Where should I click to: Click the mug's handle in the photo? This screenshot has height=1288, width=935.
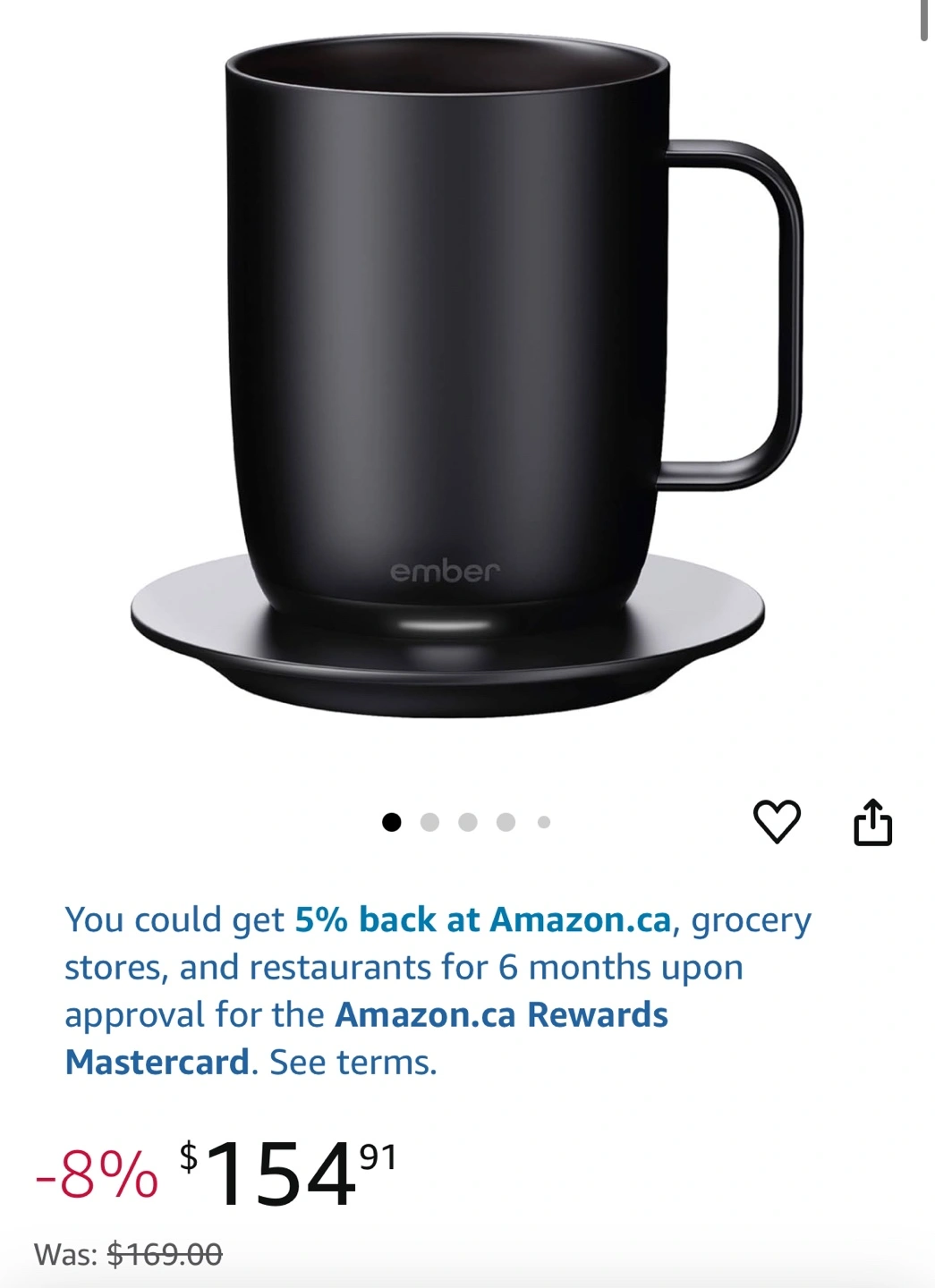coord(734,313)
